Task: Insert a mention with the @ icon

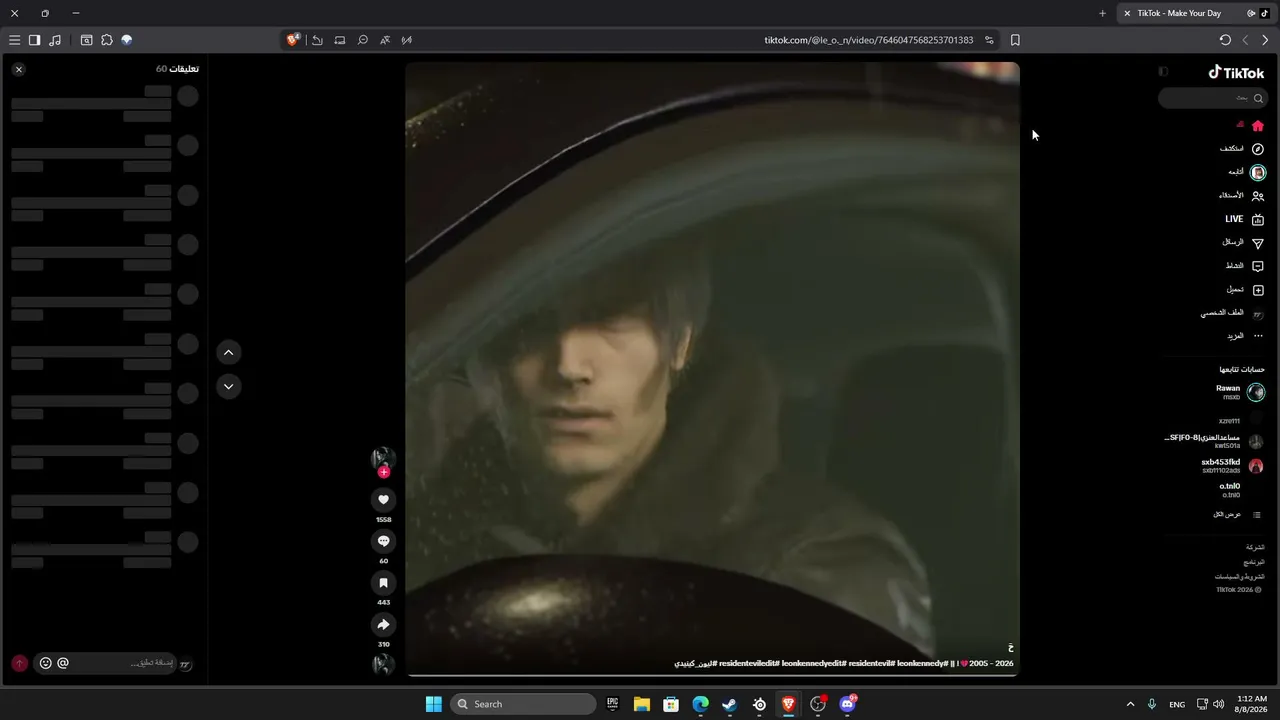Action: (63, 663)
